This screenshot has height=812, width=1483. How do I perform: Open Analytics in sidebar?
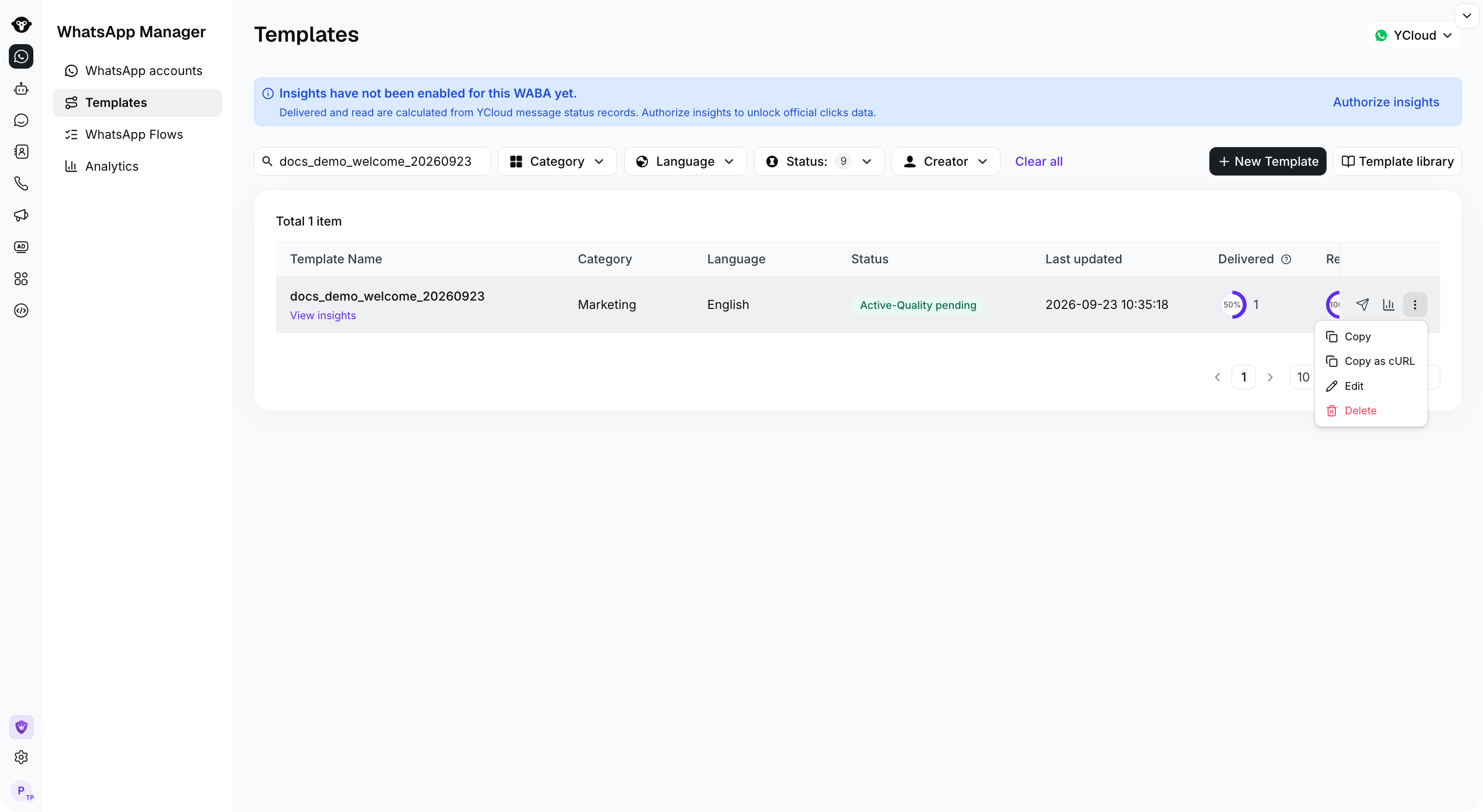pos(137,166)
